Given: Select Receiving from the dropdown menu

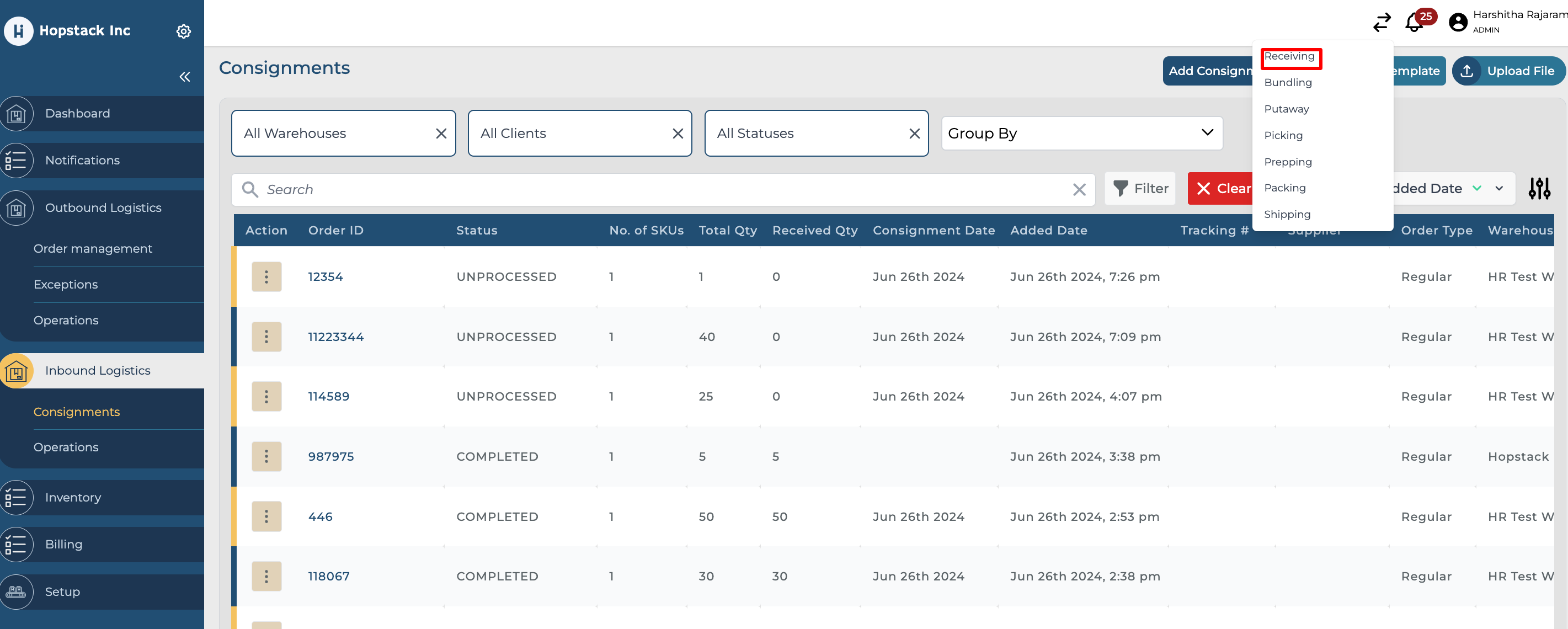Looking at the screenshot, I should click(1289, 57).
